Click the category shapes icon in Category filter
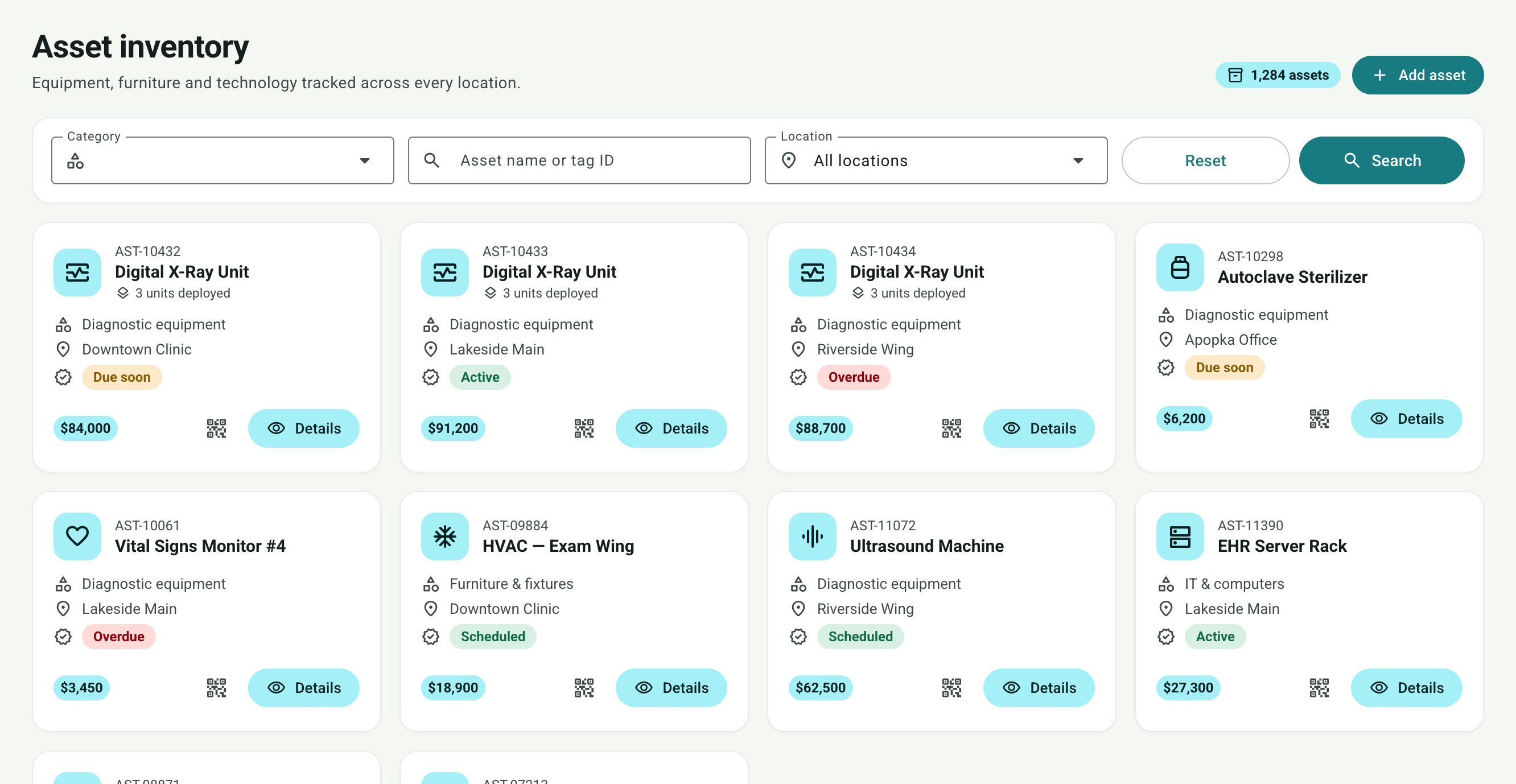The width and height of the screenshot is (1516, 784). (75, 160)
